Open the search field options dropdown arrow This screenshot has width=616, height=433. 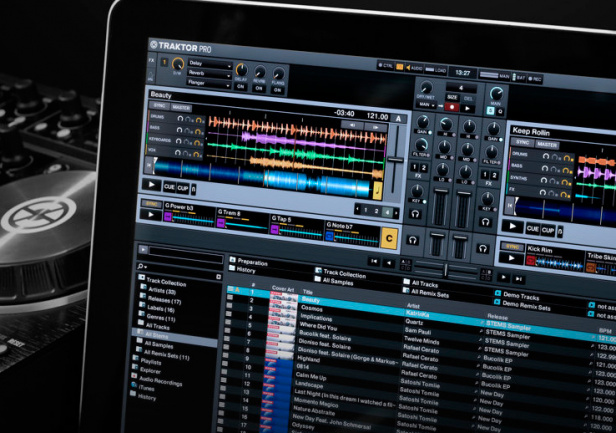(145, 267)
